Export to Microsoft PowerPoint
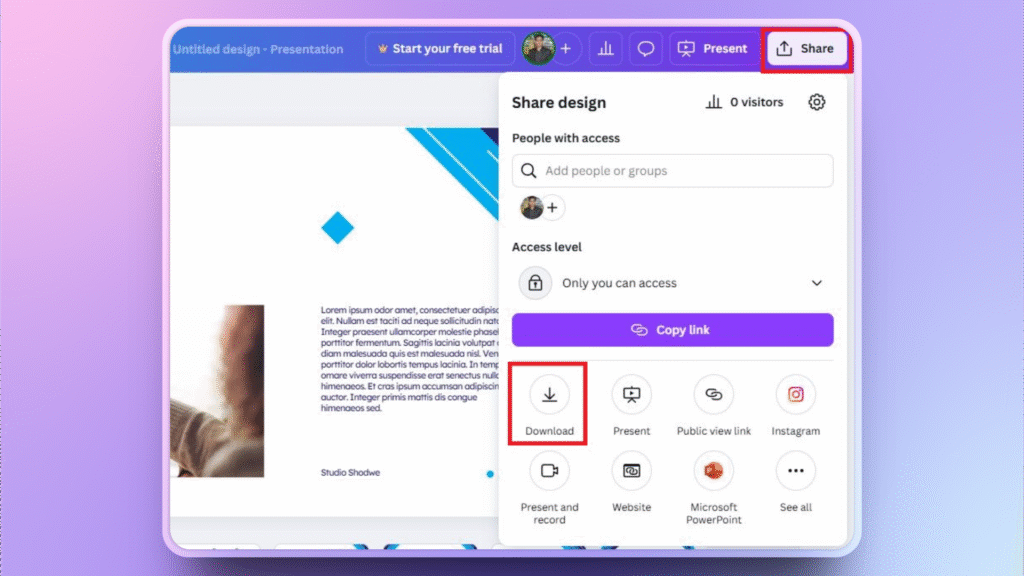1024x576 pixels. 713,471
